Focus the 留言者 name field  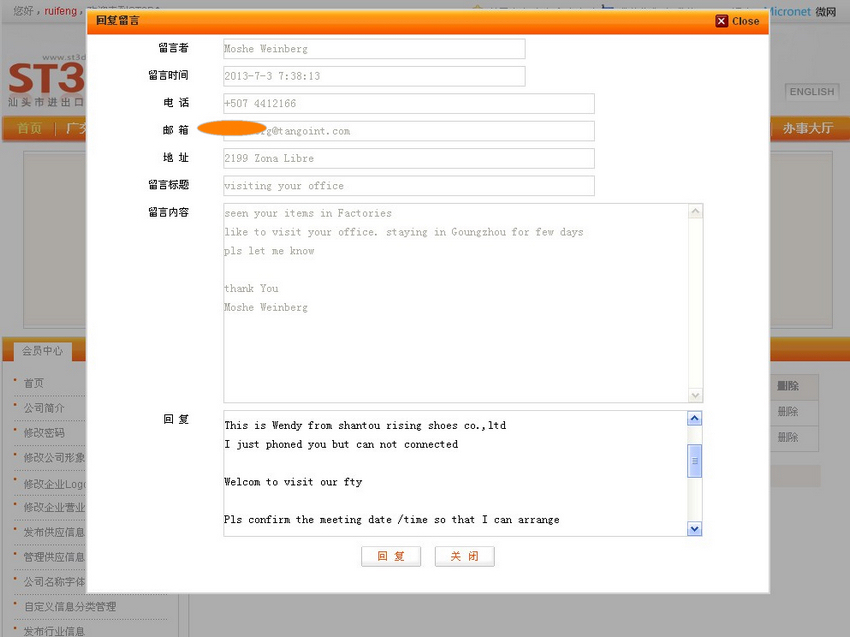pyautogui.click(x=373, y=49)
